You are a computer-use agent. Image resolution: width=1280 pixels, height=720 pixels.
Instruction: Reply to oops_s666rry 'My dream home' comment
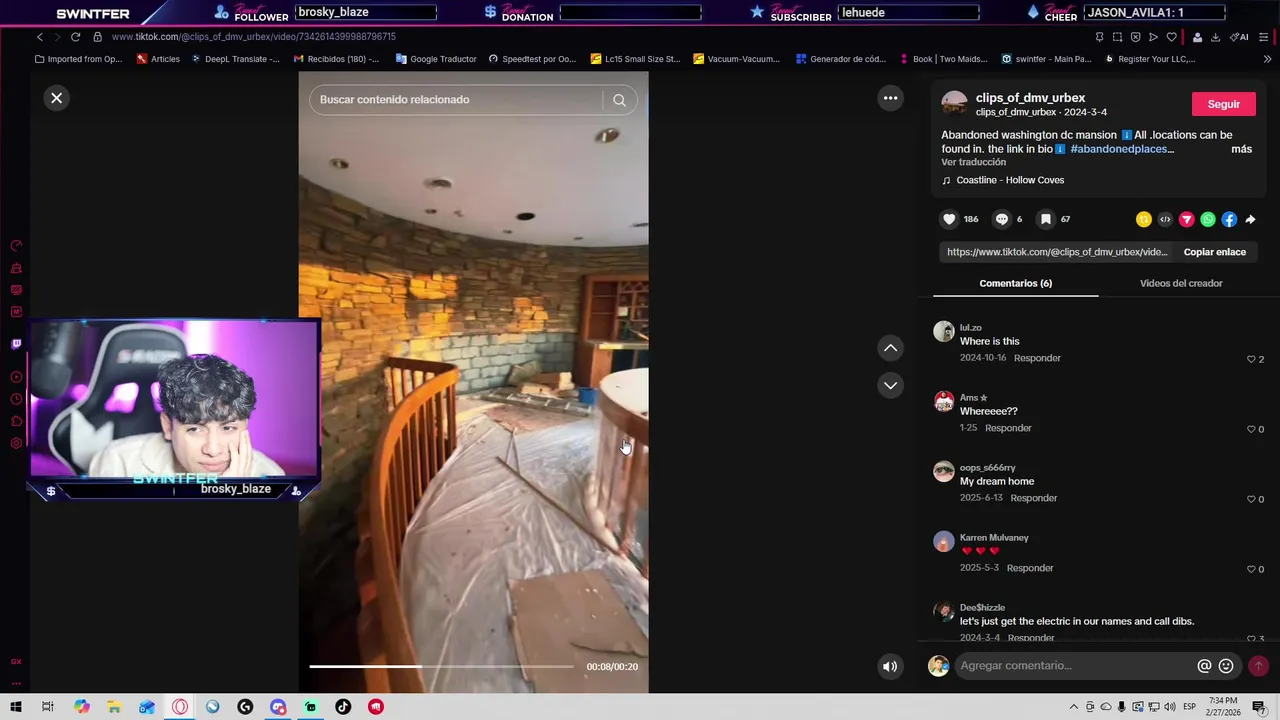1033,498
